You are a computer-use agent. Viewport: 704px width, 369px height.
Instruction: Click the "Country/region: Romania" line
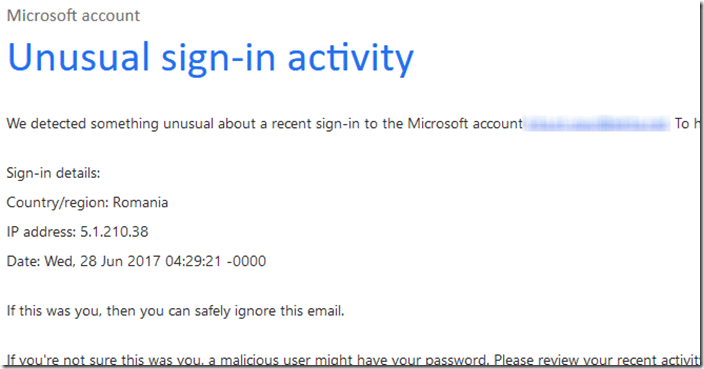(87, 203)
